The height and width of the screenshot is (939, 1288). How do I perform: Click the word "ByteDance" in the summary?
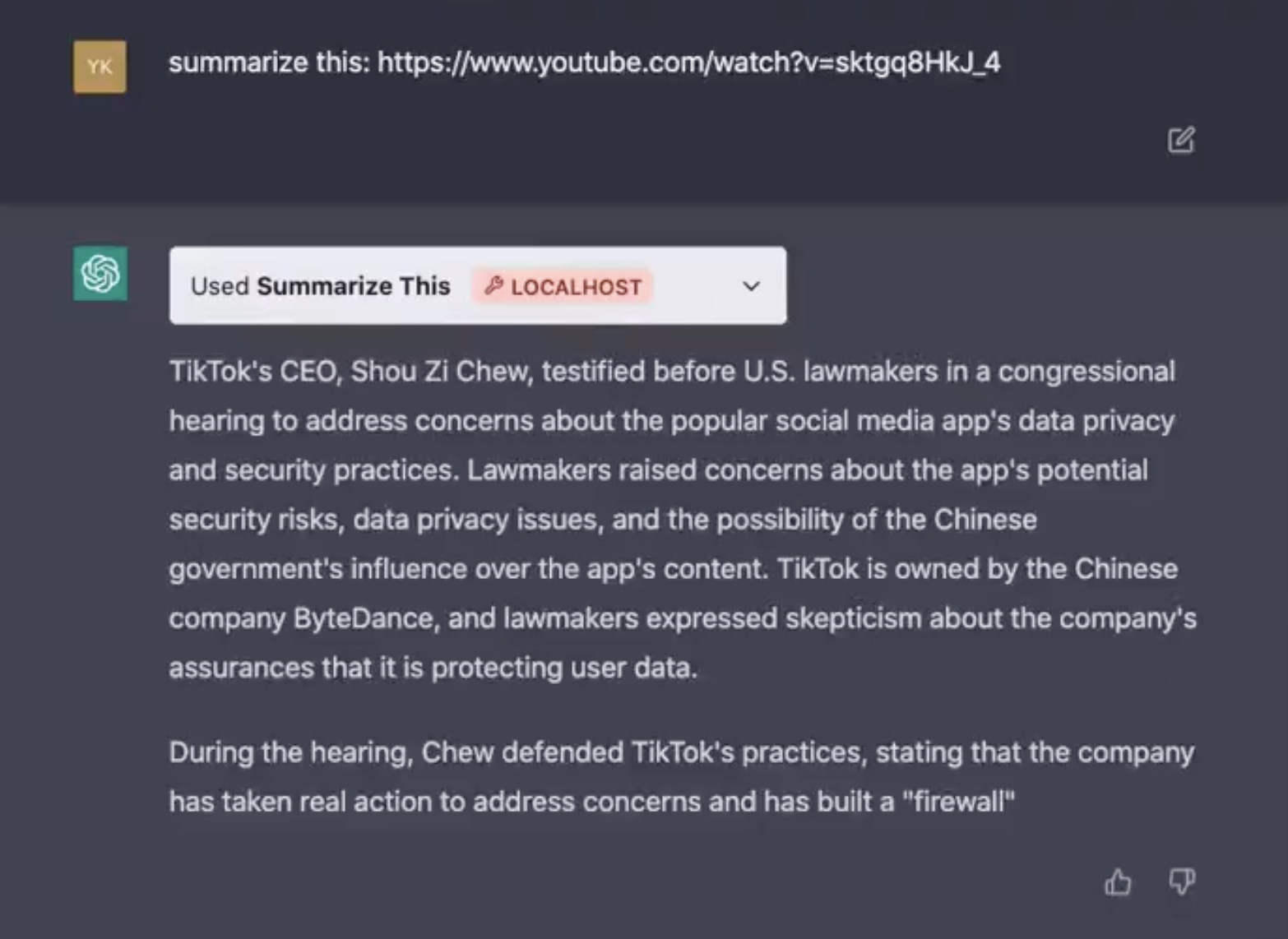coord(364,618)
